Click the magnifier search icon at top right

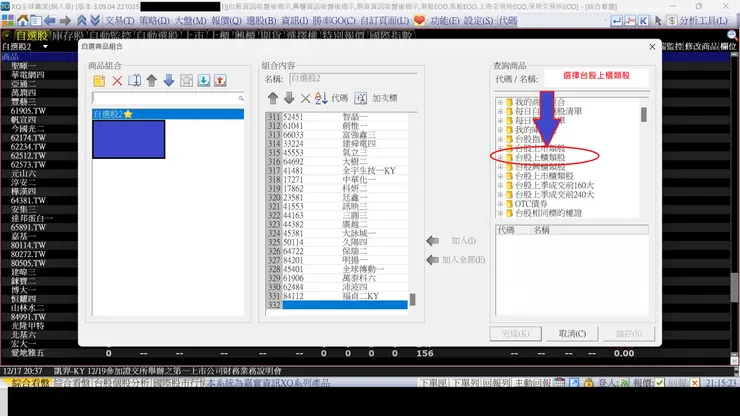(x=732, y=35)
